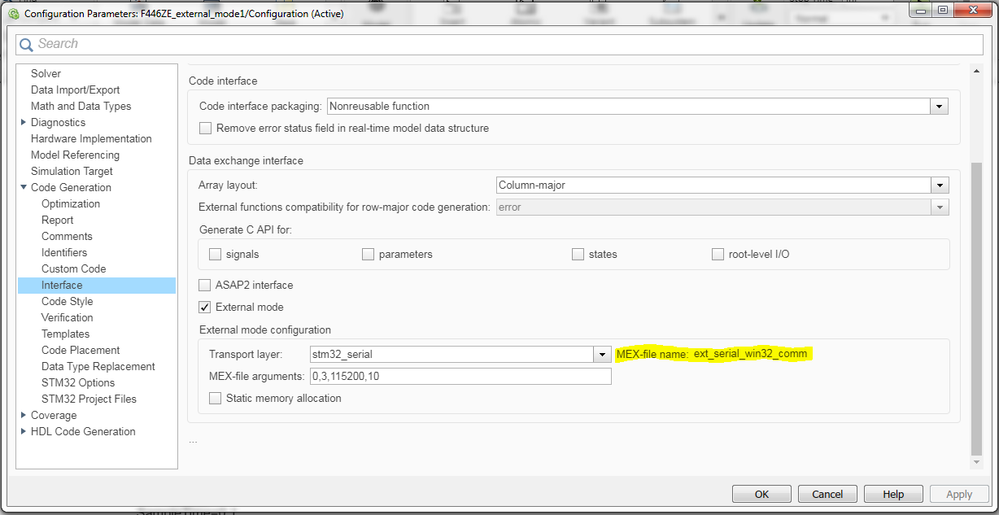Click the Cancel button
Screen dimensions: 999x515
point(828,494)
